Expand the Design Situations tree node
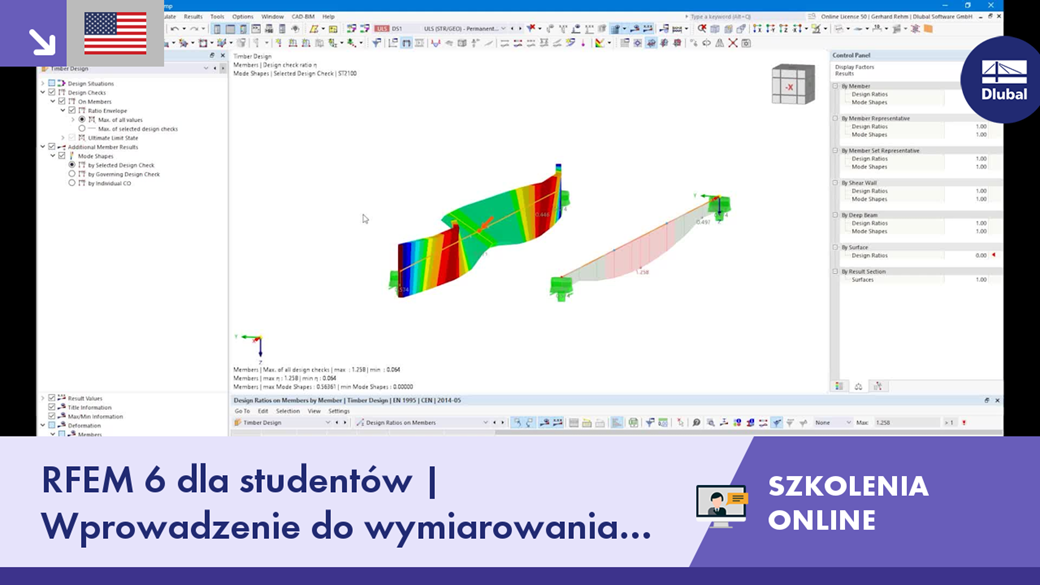Viewport: 1040px width, 585px height. point(42,83)
